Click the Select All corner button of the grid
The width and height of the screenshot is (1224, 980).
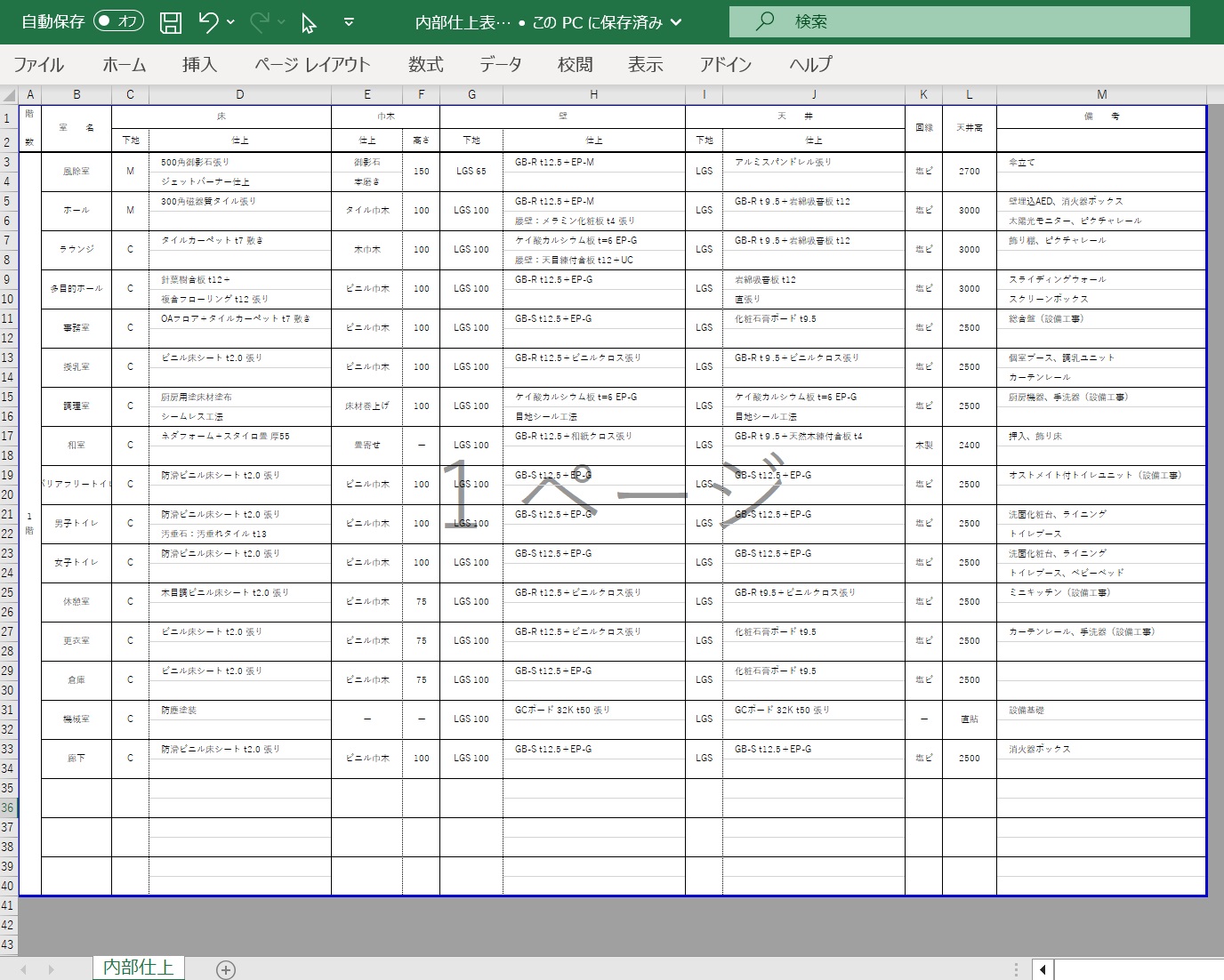9,93
